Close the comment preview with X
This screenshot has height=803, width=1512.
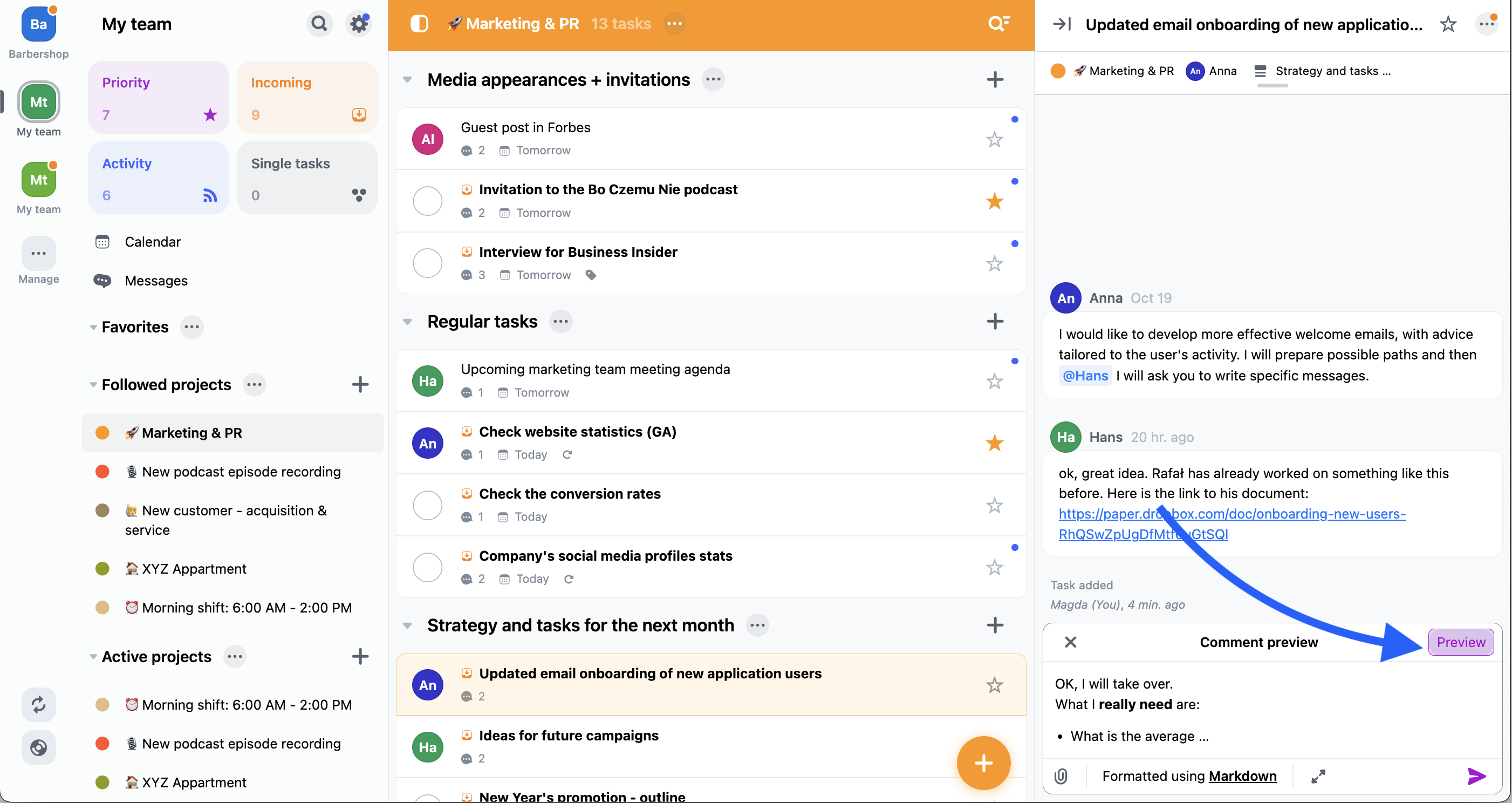pos(1071,642)
